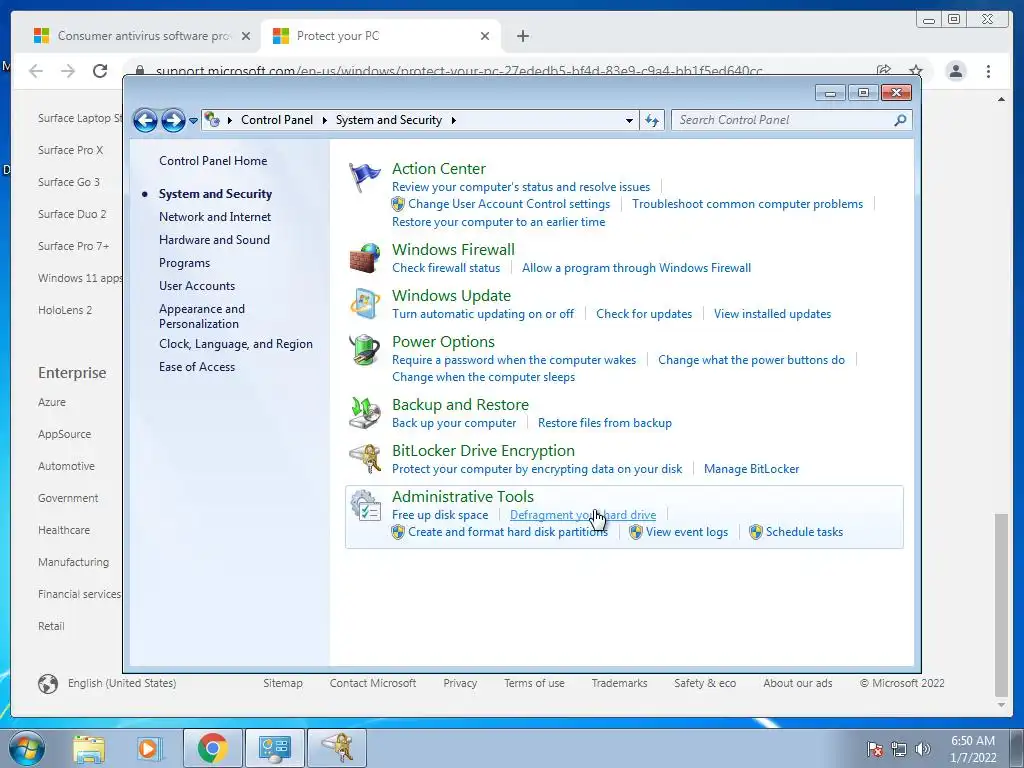The image size is (1024, 768).
Task: Click the clock showing 6:50 AM
Action: (x=972, y=741)
